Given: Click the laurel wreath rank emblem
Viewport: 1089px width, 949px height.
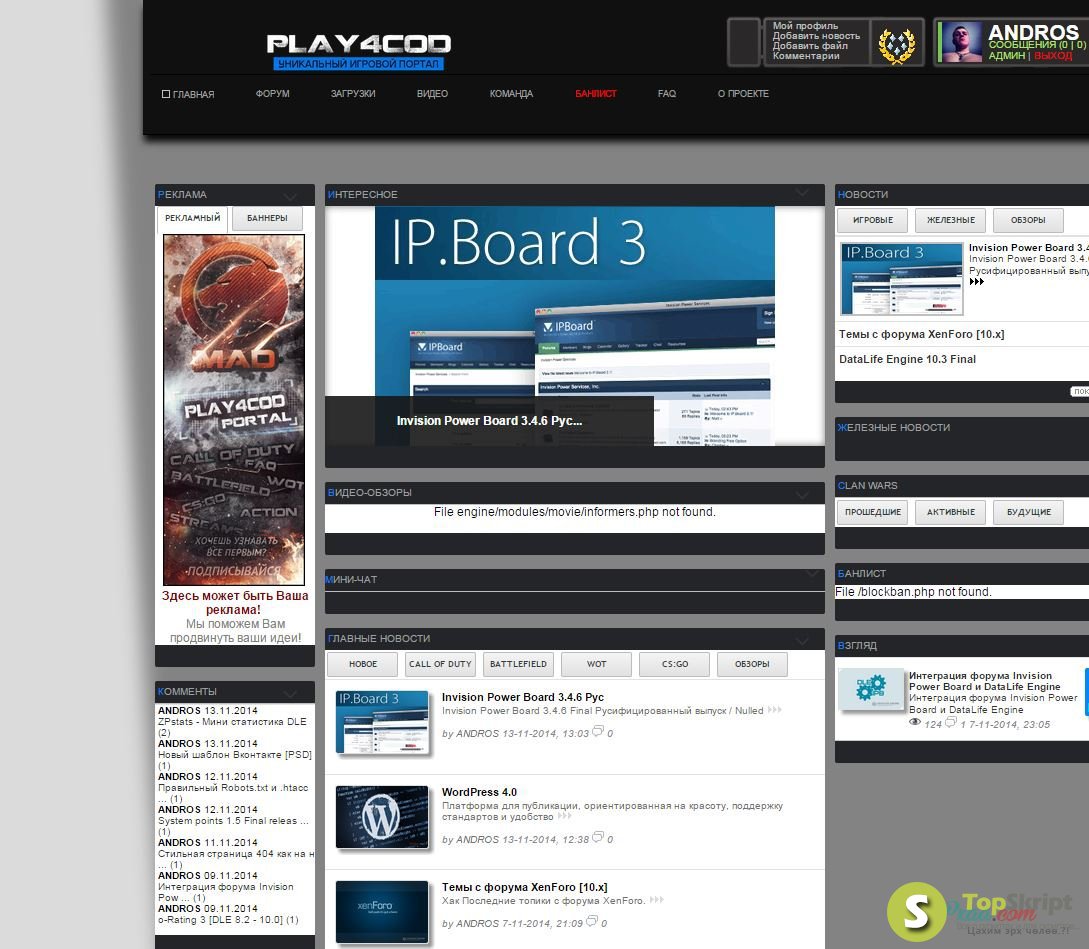Looking at the screenshot, I should point(897,45).
